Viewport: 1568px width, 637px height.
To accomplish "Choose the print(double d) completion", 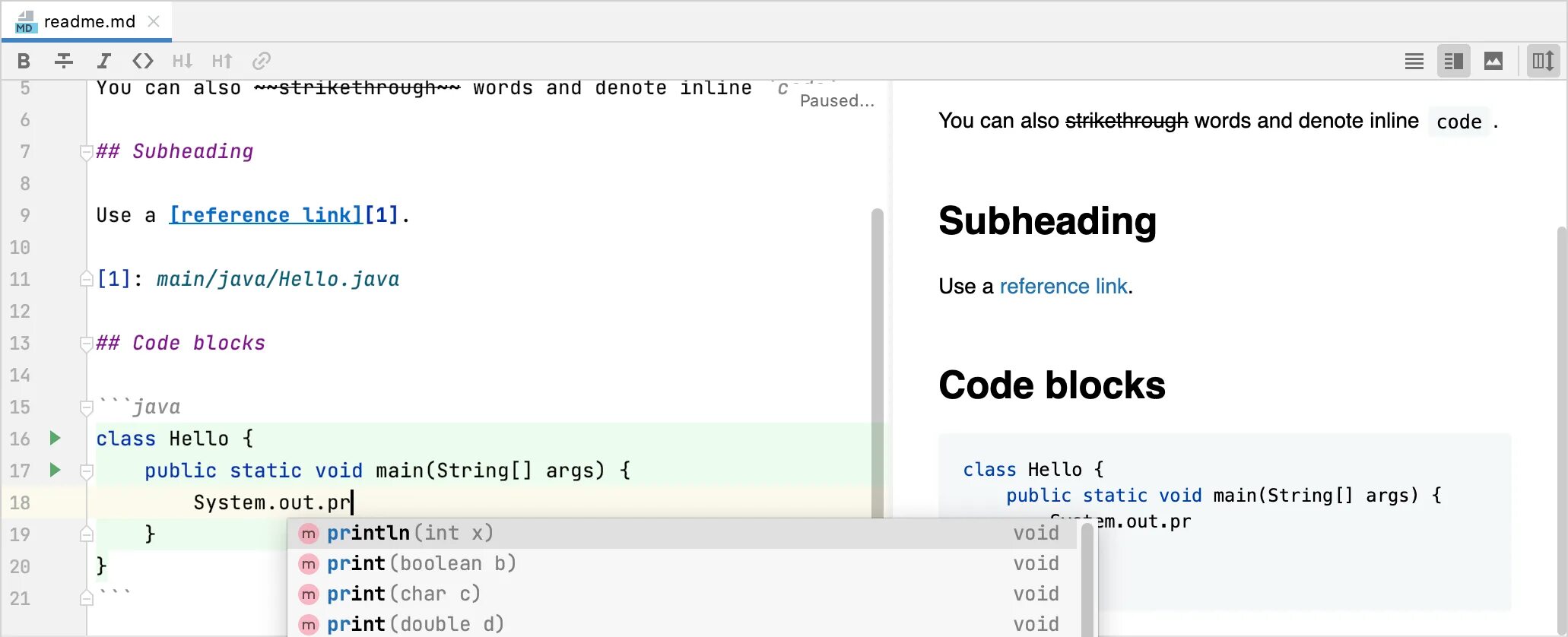I will 682,624.
